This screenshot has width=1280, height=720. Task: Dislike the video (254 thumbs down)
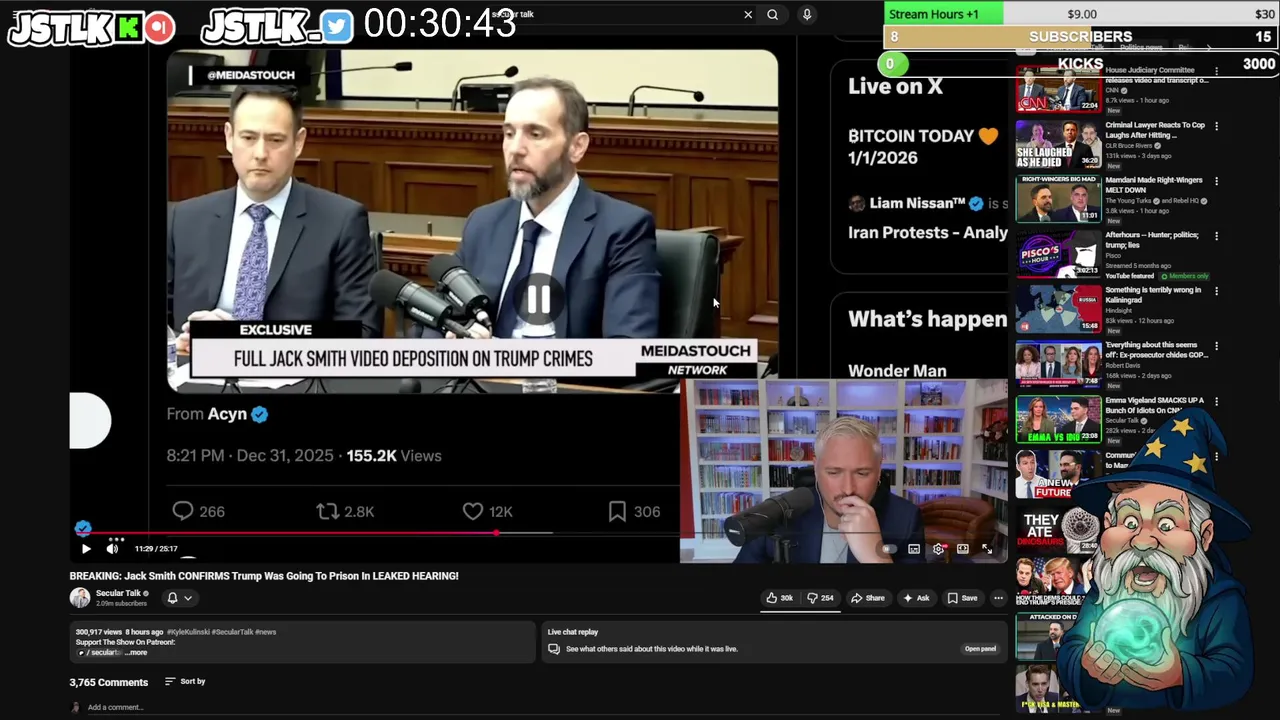click(821, 598)
